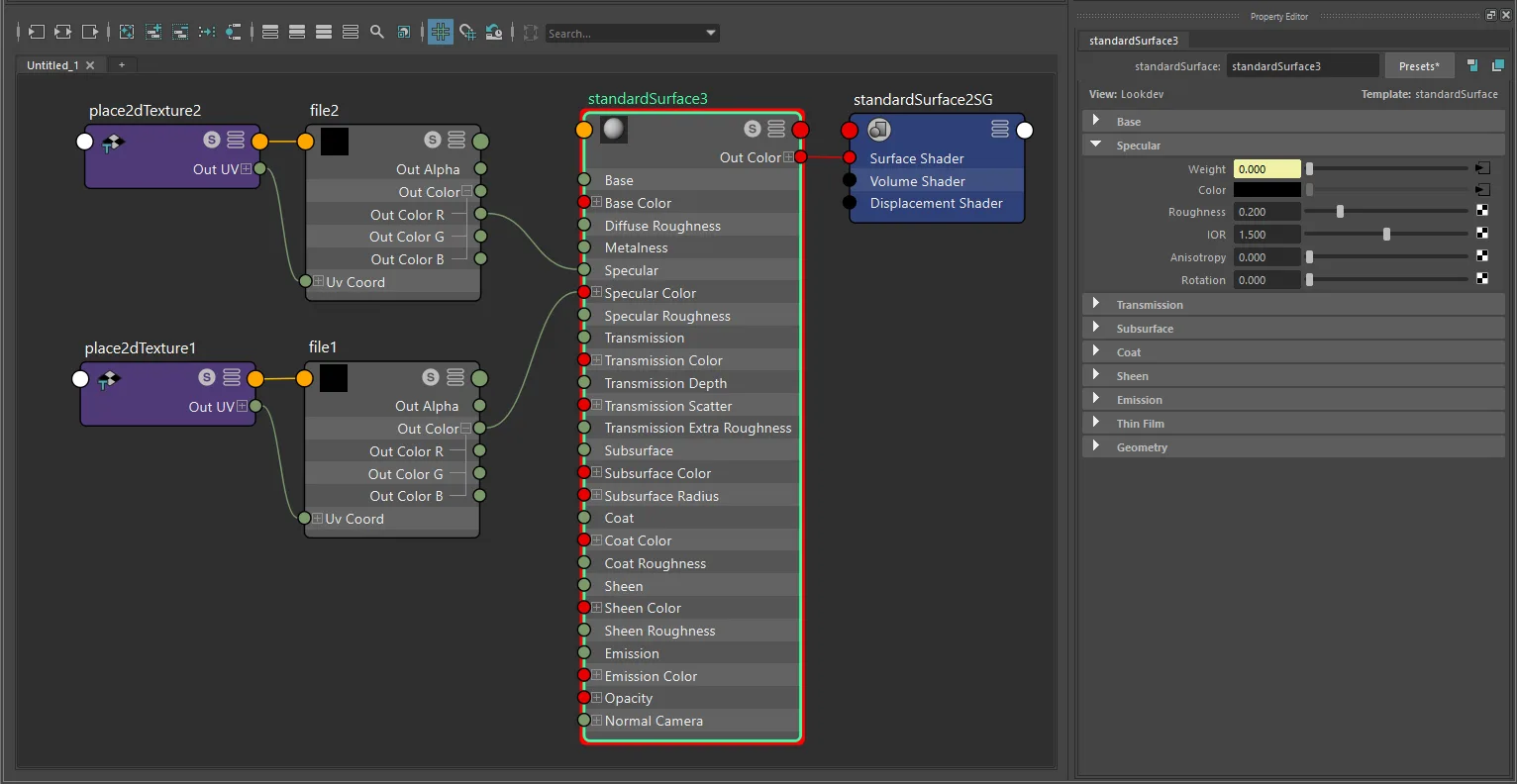This screenshot has width=1517, height=784.
Task: Click the greyed icon left of Search field
Action: click(x=531, y=33)
